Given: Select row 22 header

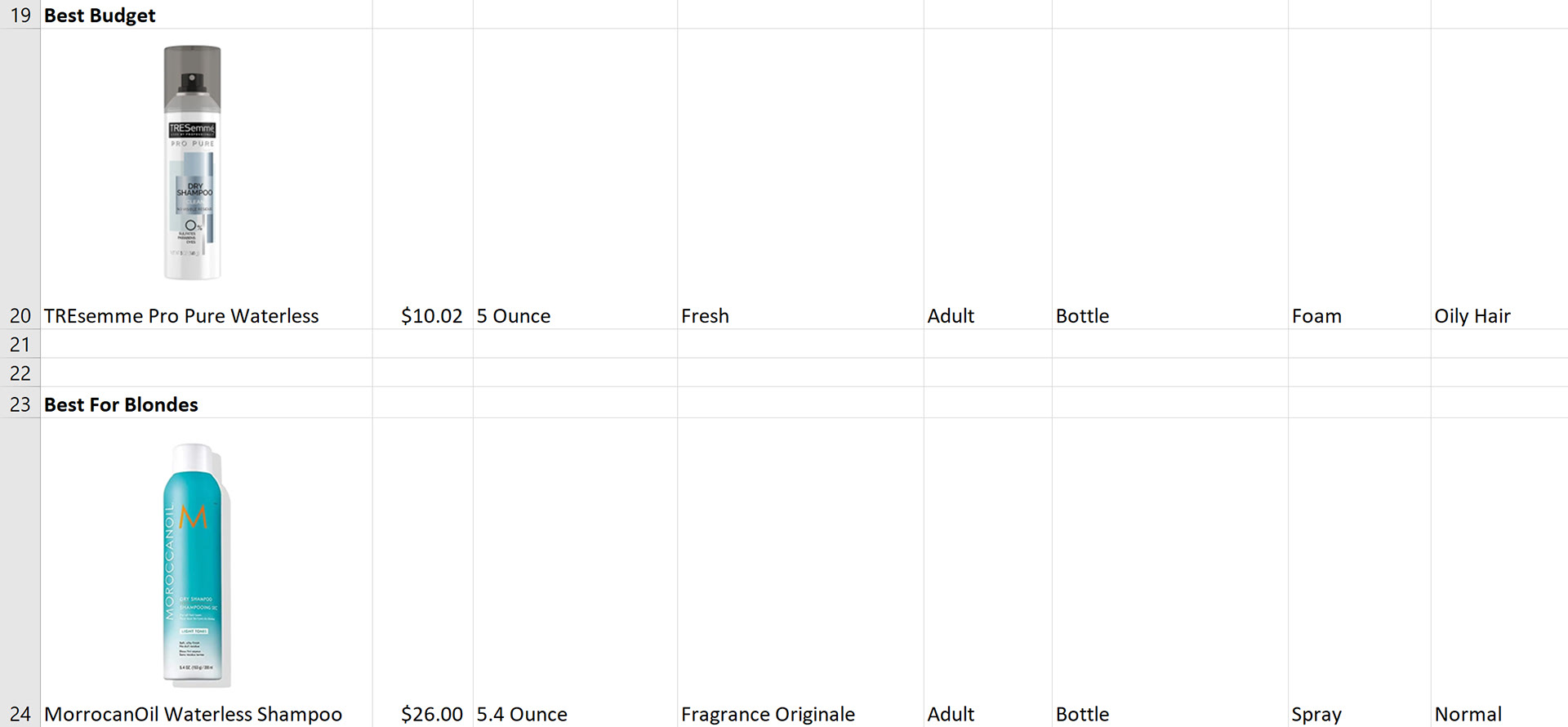Looking at the screenshot, I should (x=20, y=372).
